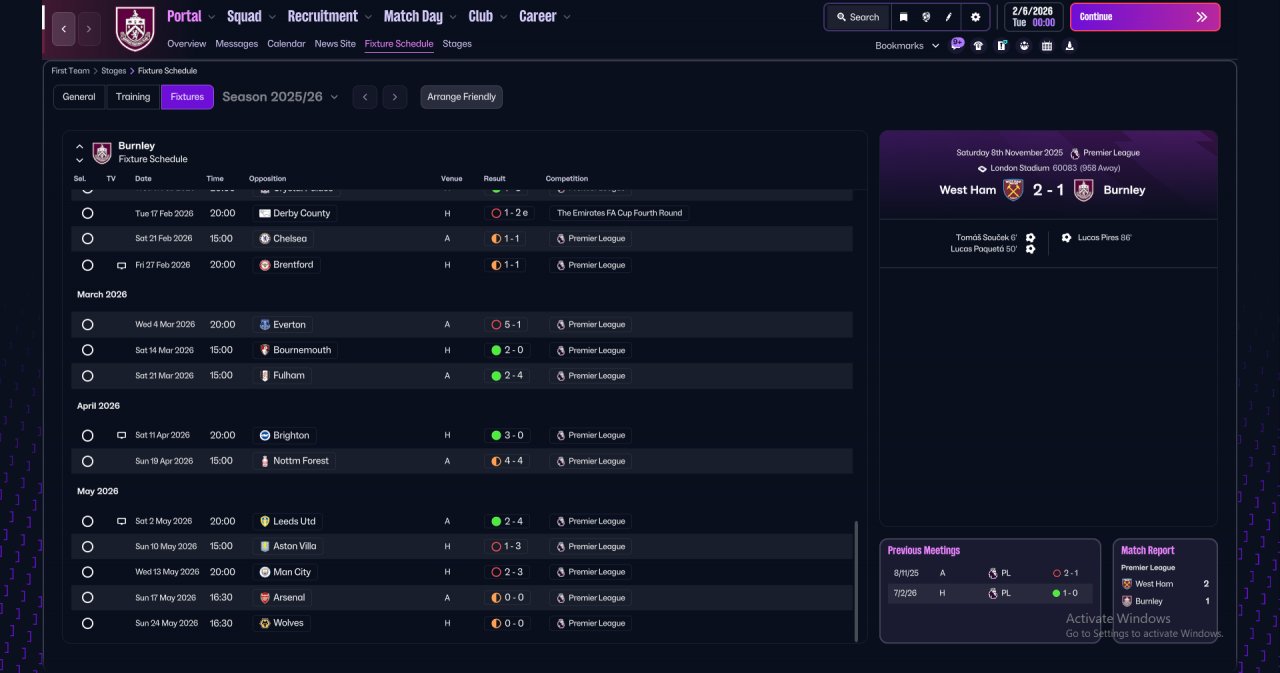Expand the Portal menu dropdown
Viewport: 1280px width, 673px height.
(x=212, y=17)
